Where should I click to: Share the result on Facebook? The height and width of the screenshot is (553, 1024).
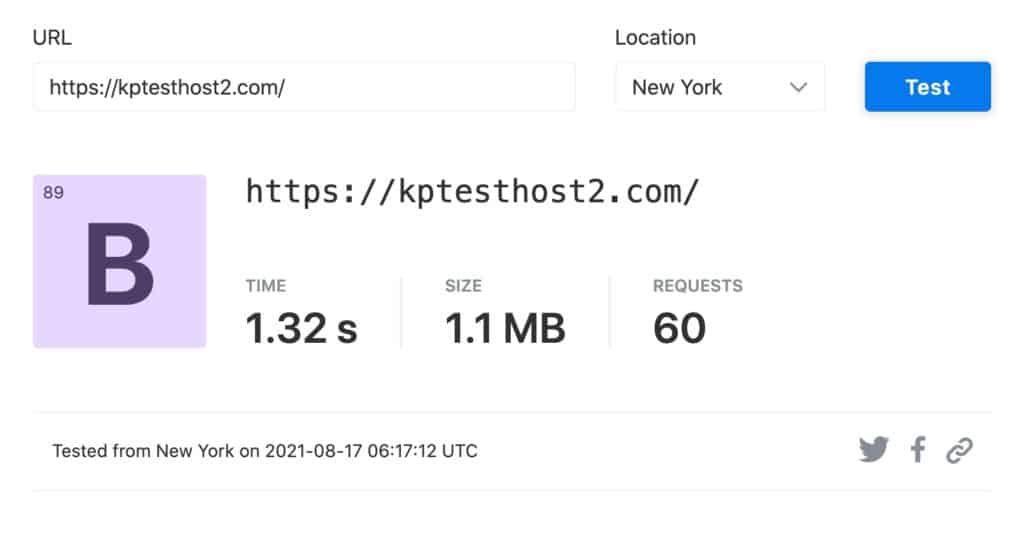pyautogui.click(x=917, y=450)
